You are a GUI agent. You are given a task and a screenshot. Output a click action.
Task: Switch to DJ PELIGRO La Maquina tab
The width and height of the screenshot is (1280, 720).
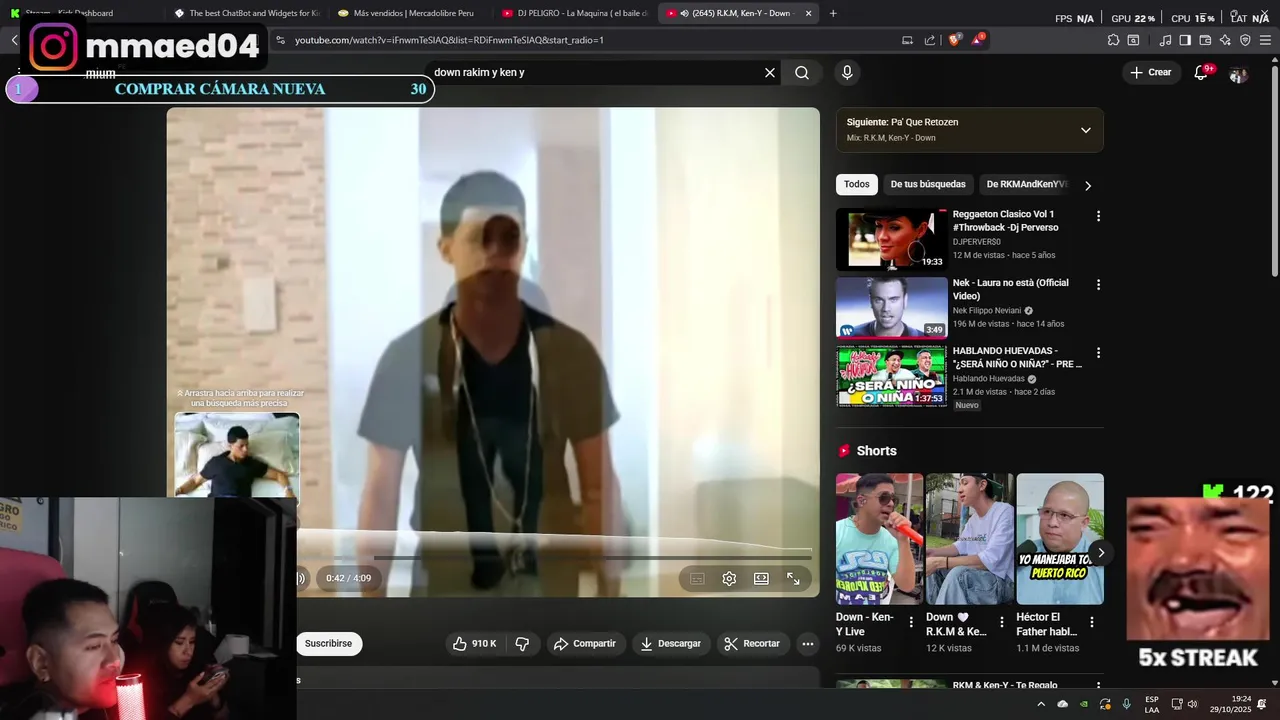point(574,13)
